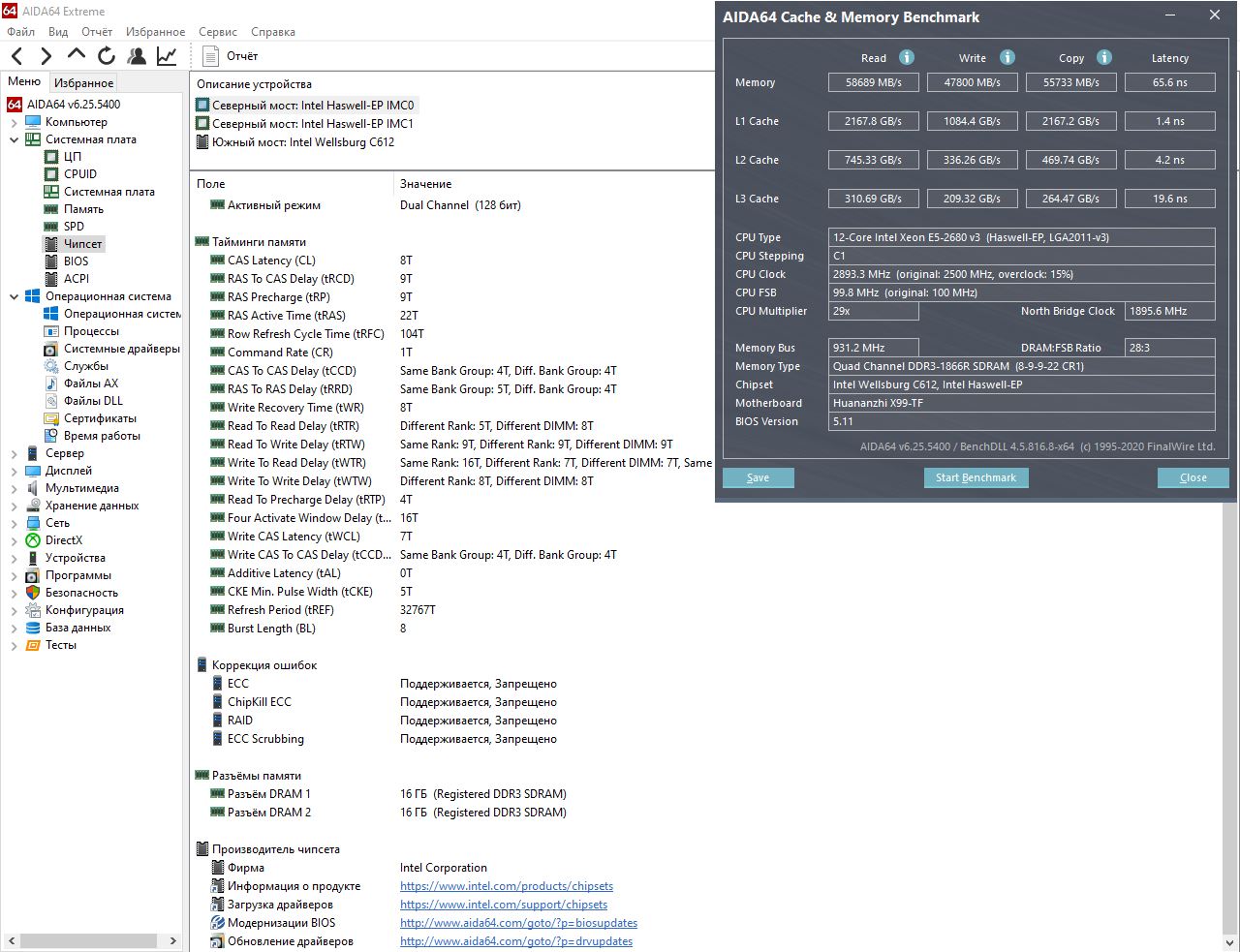Click the Время работы icon
This screenshot has height=952, width=1240.
pyautogui.click(x=51, y=436)
